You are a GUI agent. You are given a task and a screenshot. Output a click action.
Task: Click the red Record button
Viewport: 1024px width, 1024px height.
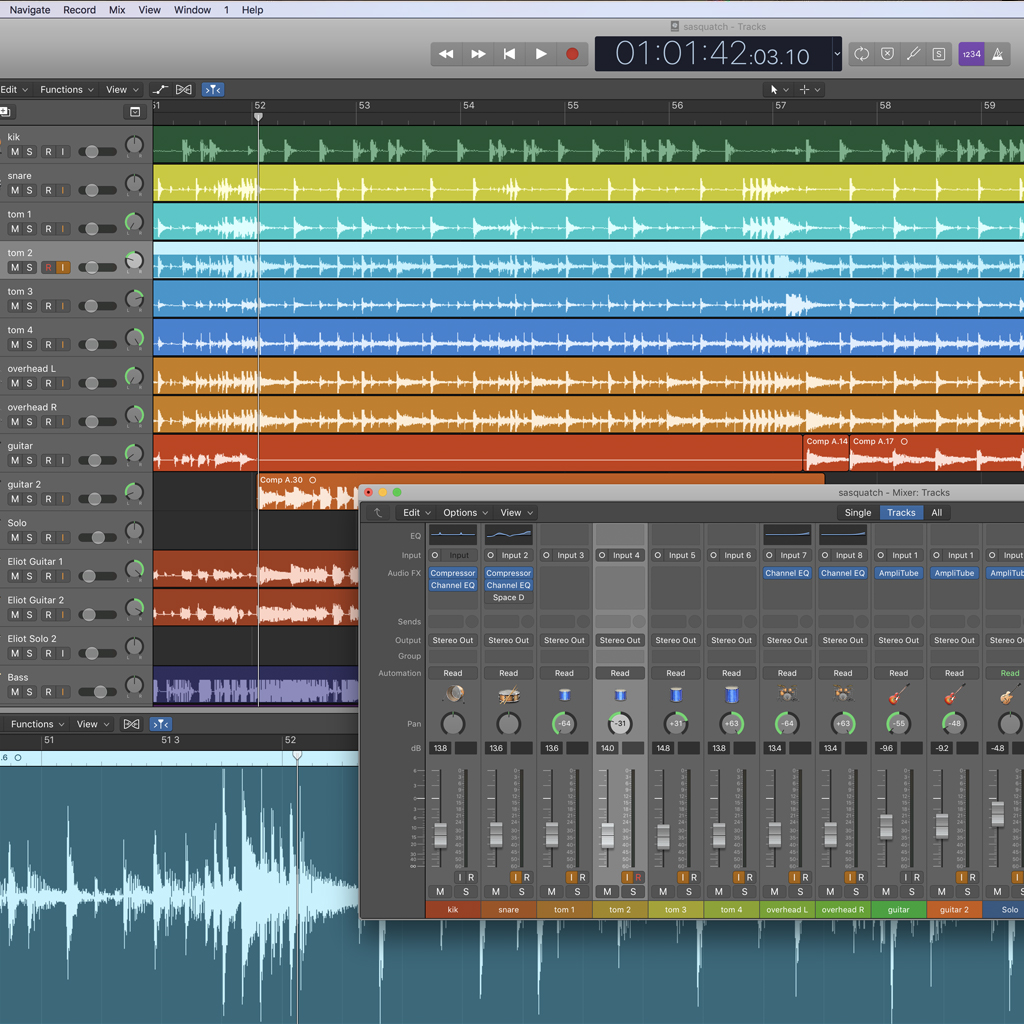click(572, 54)
